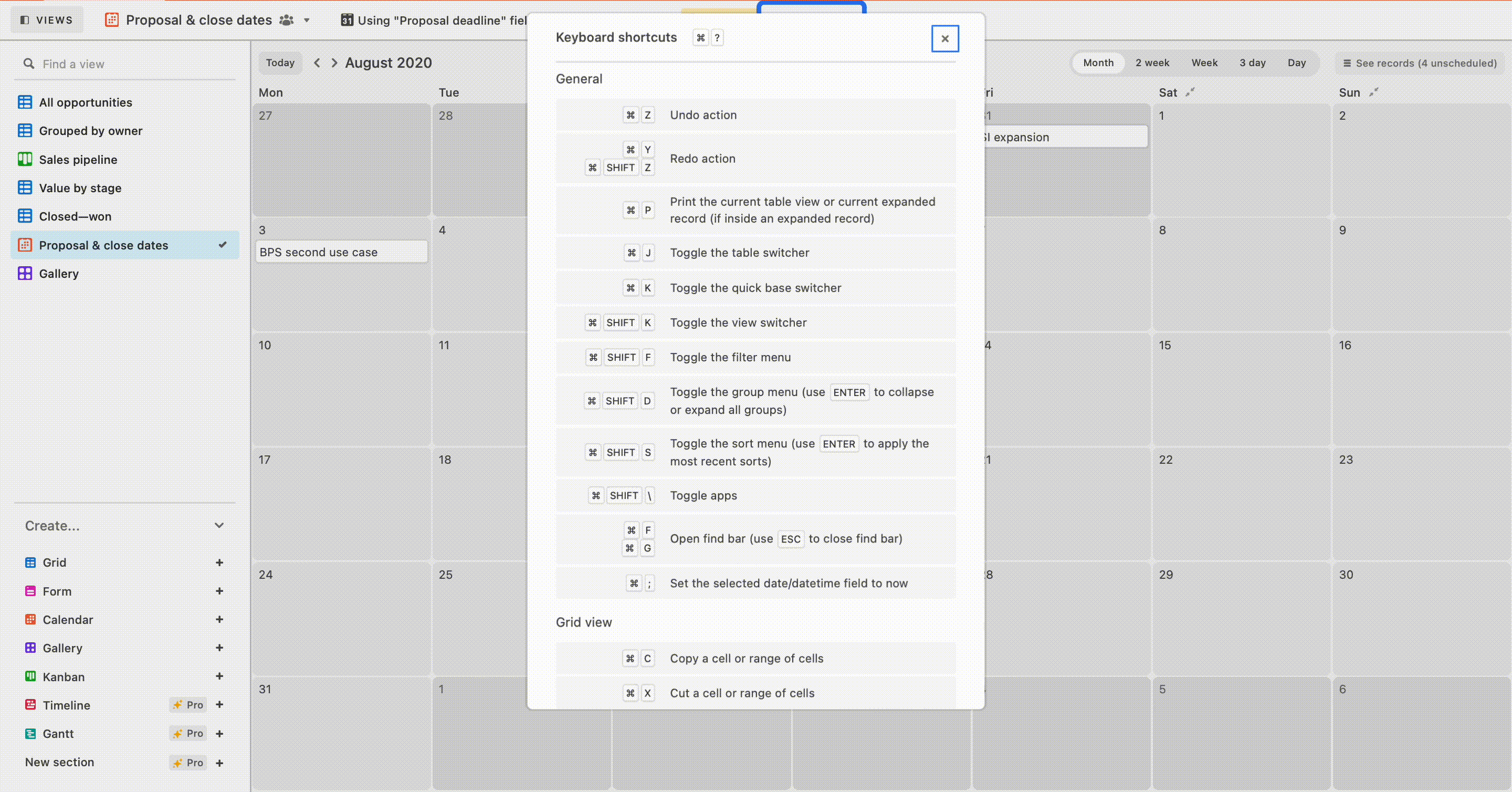Click the Gantt icon in the Create list
Screen dimensions: 1512x792
click(30, 733)
